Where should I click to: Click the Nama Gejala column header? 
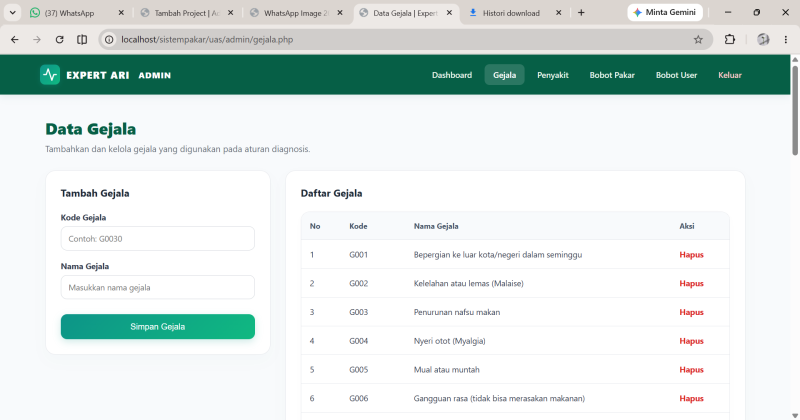[436, 226]
